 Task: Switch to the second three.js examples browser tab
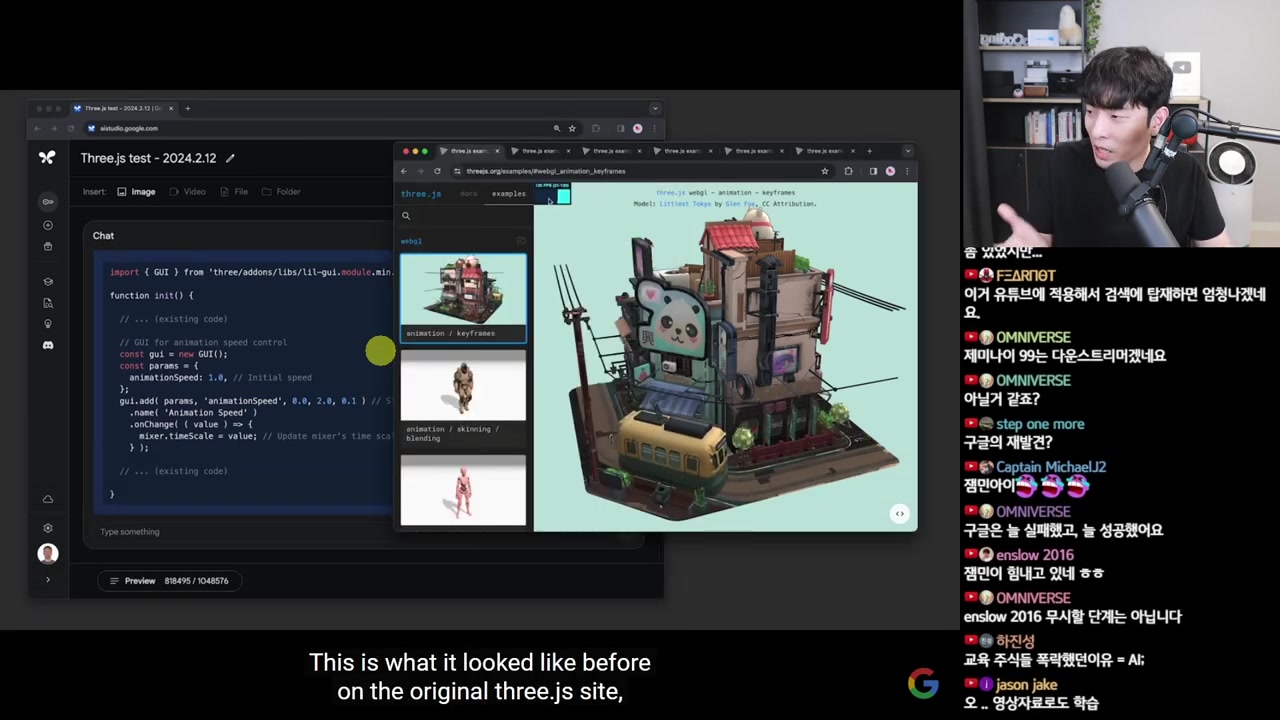point(540,151)
